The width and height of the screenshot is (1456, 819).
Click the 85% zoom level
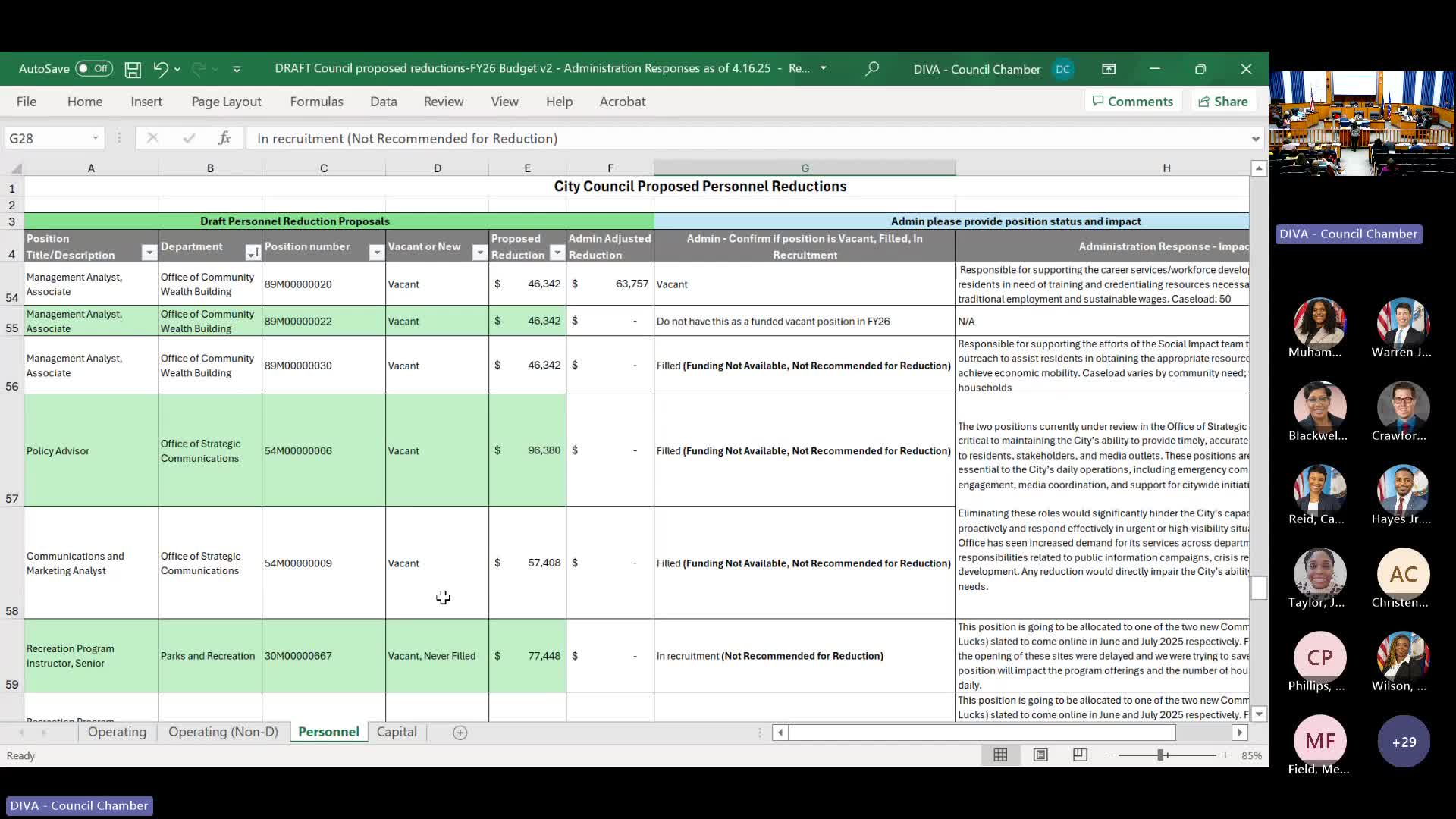(1251, 756)
